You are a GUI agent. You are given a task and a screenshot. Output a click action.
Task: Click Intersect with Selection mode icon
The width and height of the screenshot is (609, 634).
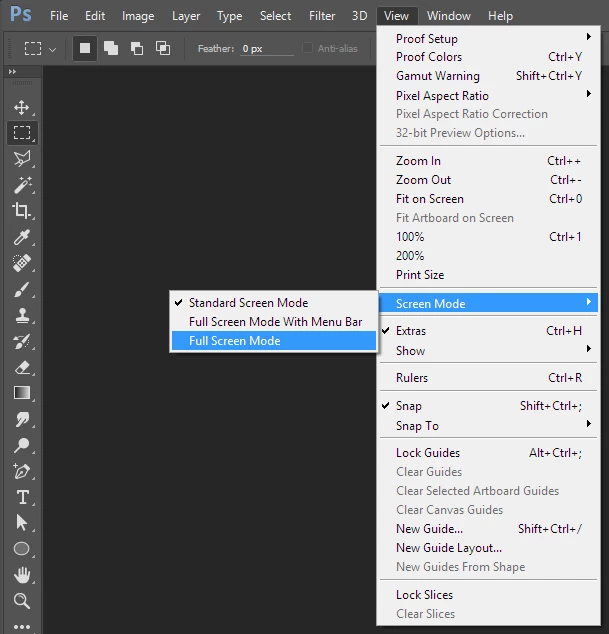(x=163, y=48)
